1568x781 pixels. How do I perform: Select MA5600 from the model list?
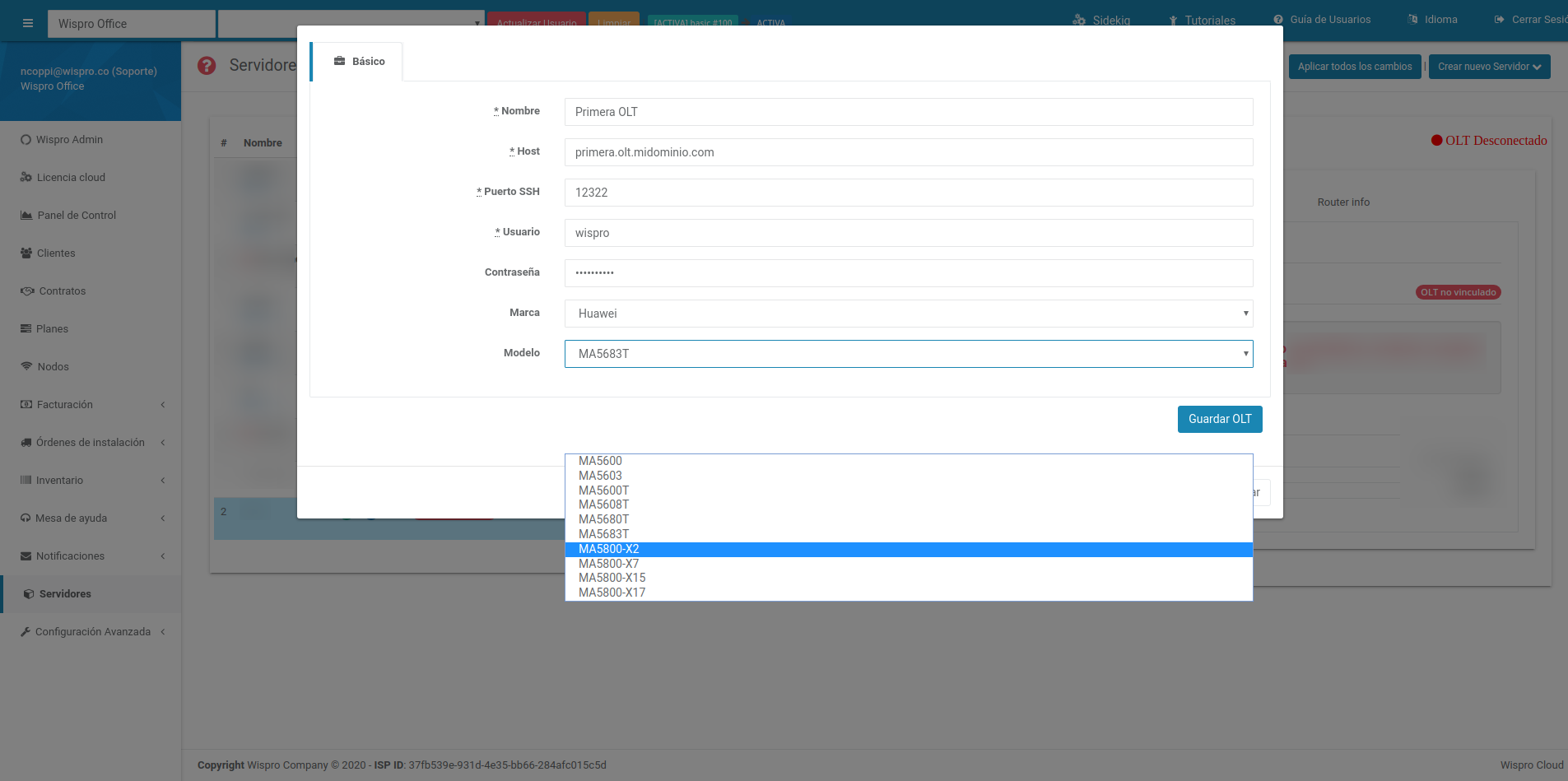tap(909, 462)
